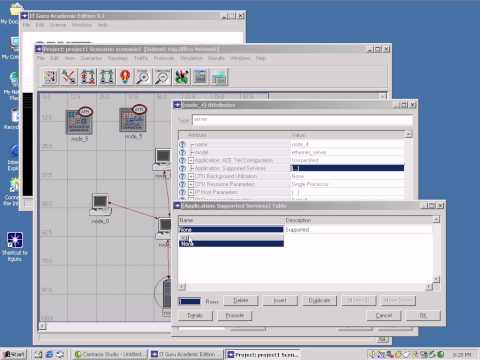Click the 'Single Processor' value cell
The width and height of the screenshot is (480, 360).
[x=310, y=184]
